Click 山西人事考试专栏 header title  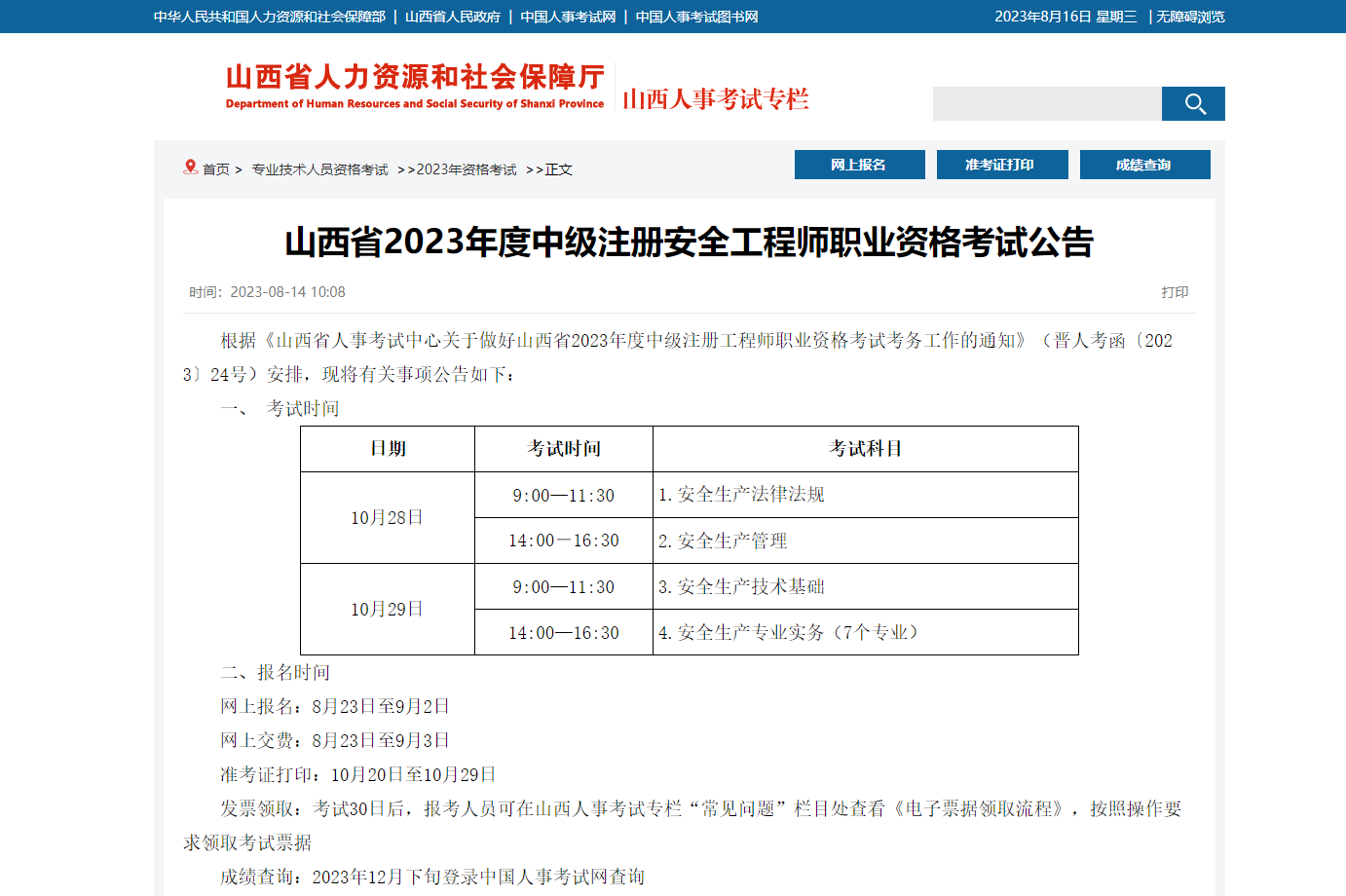716,98
